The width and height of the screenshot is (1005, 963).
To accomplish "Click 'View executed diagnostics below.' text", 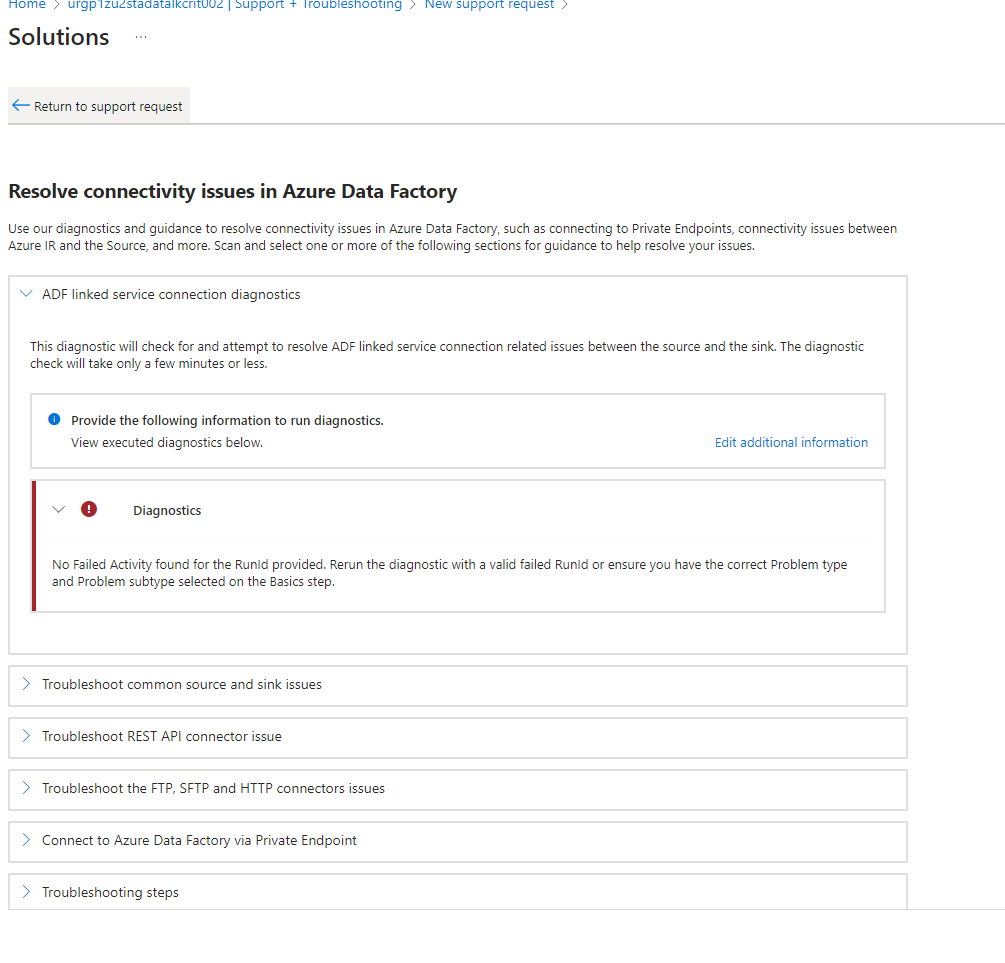I will click(167, 442).
